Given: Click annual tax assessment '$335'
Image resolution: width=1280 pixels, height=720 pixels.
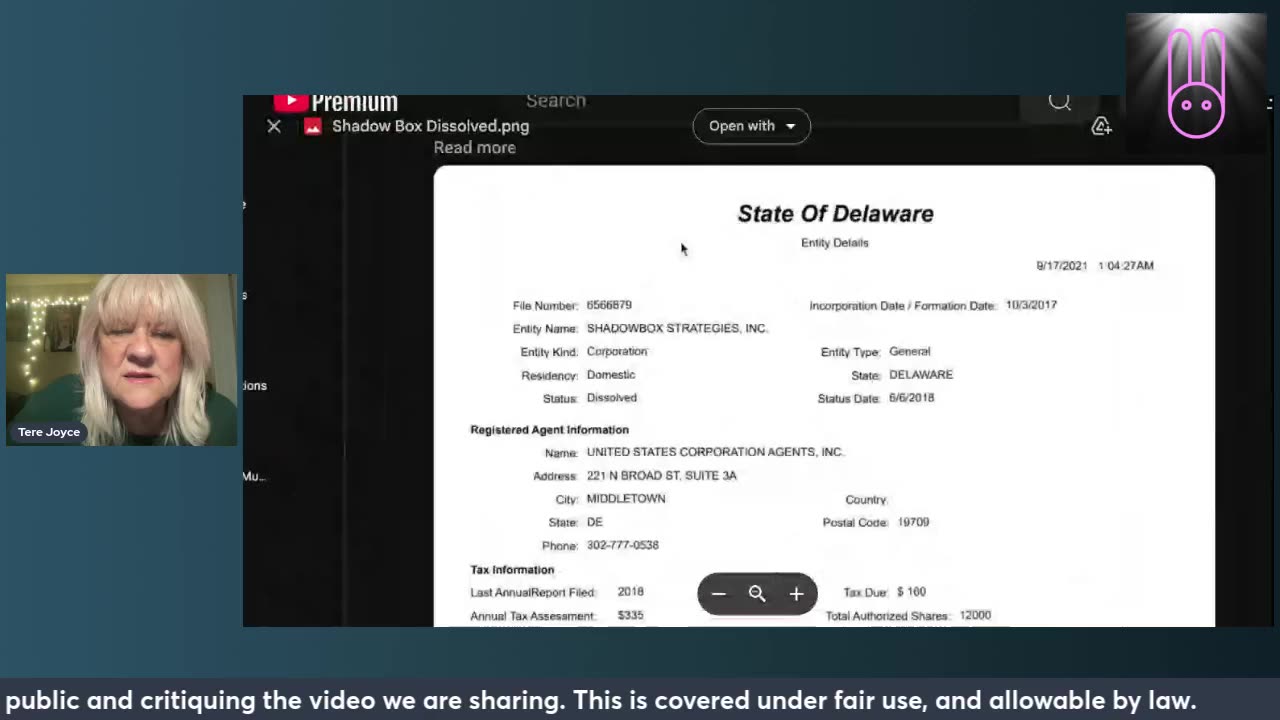Looking at the screenshot, I should pos(630,616).
